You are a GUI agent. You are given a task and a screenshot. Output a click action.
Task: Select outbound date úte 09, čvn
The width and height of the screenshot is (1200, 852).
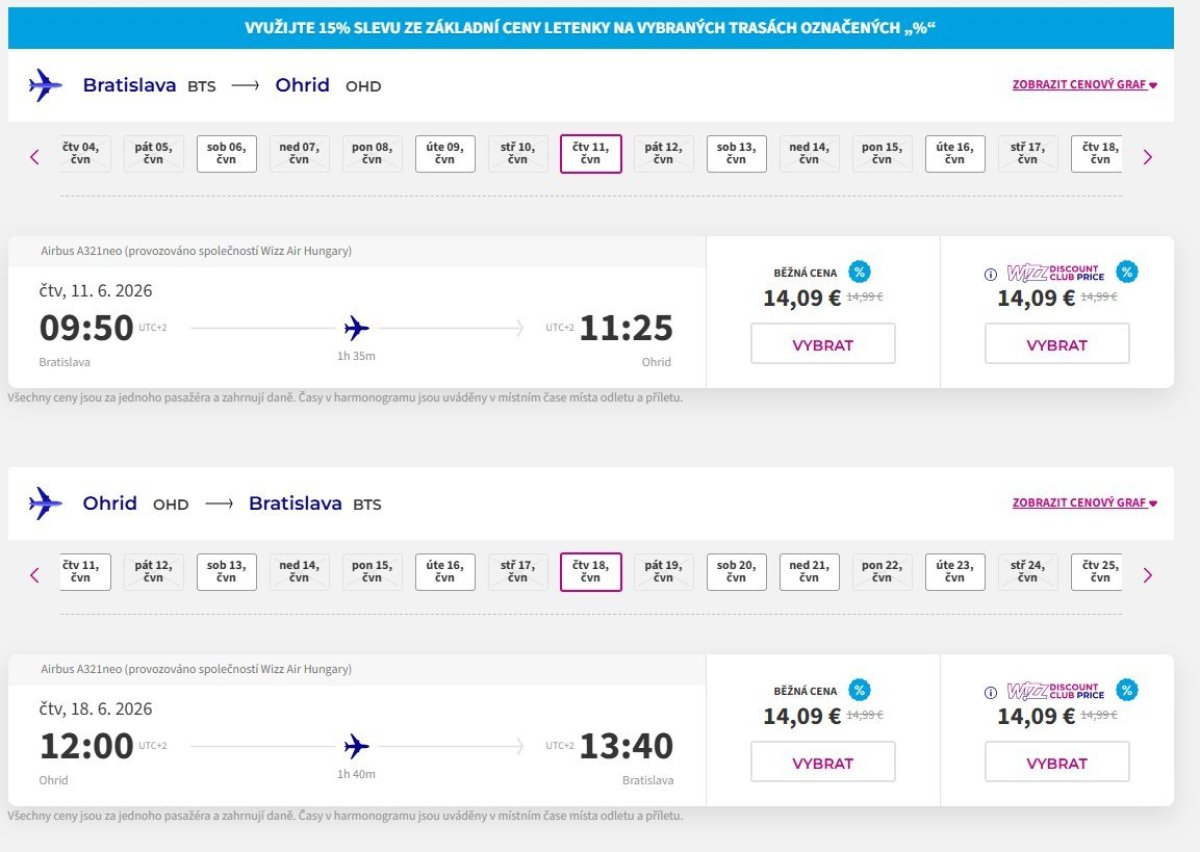click(x=445, y=154)
